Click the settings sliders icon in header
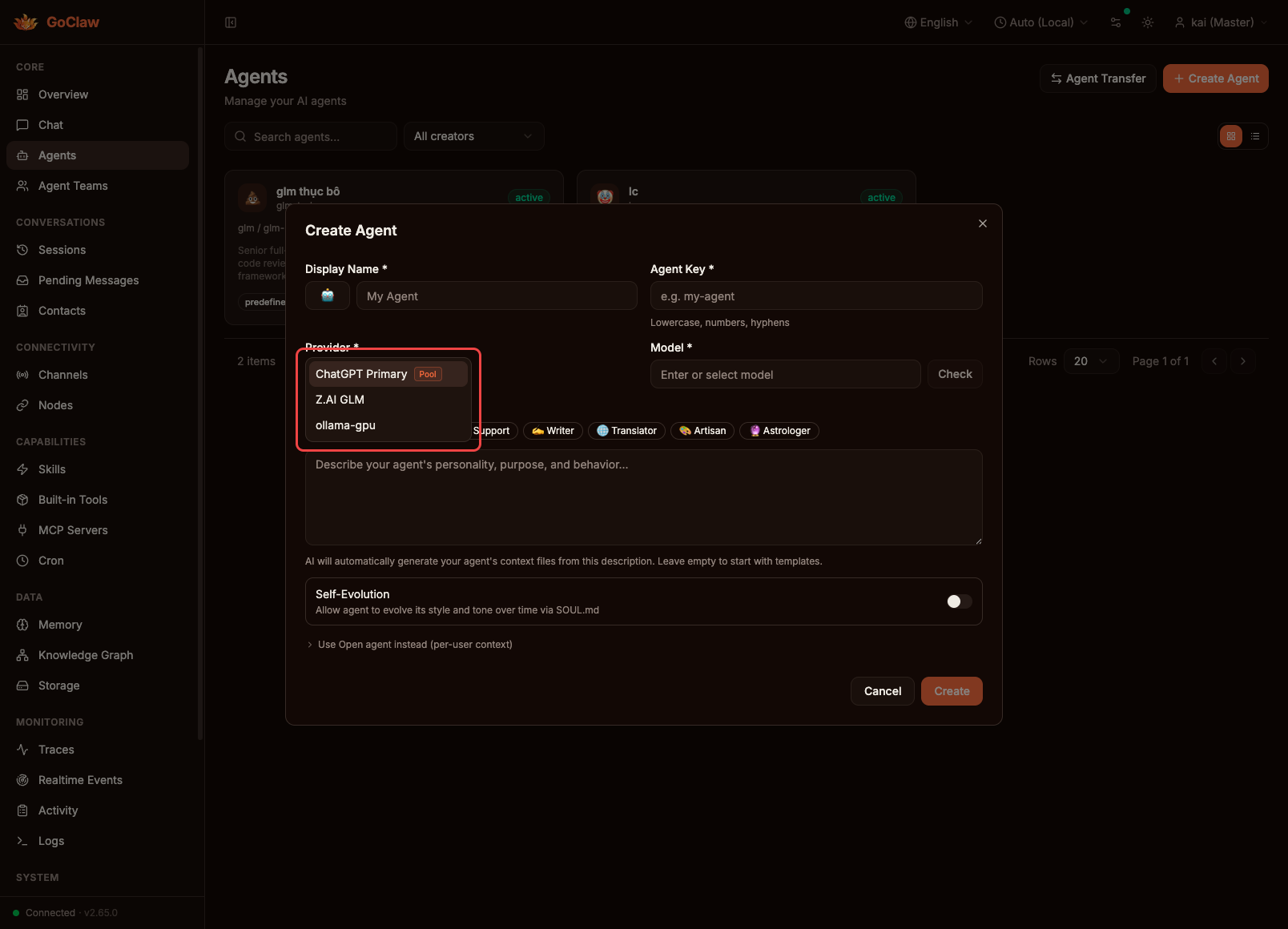Screen dimensions: 1288x929 click(1116, 22)
